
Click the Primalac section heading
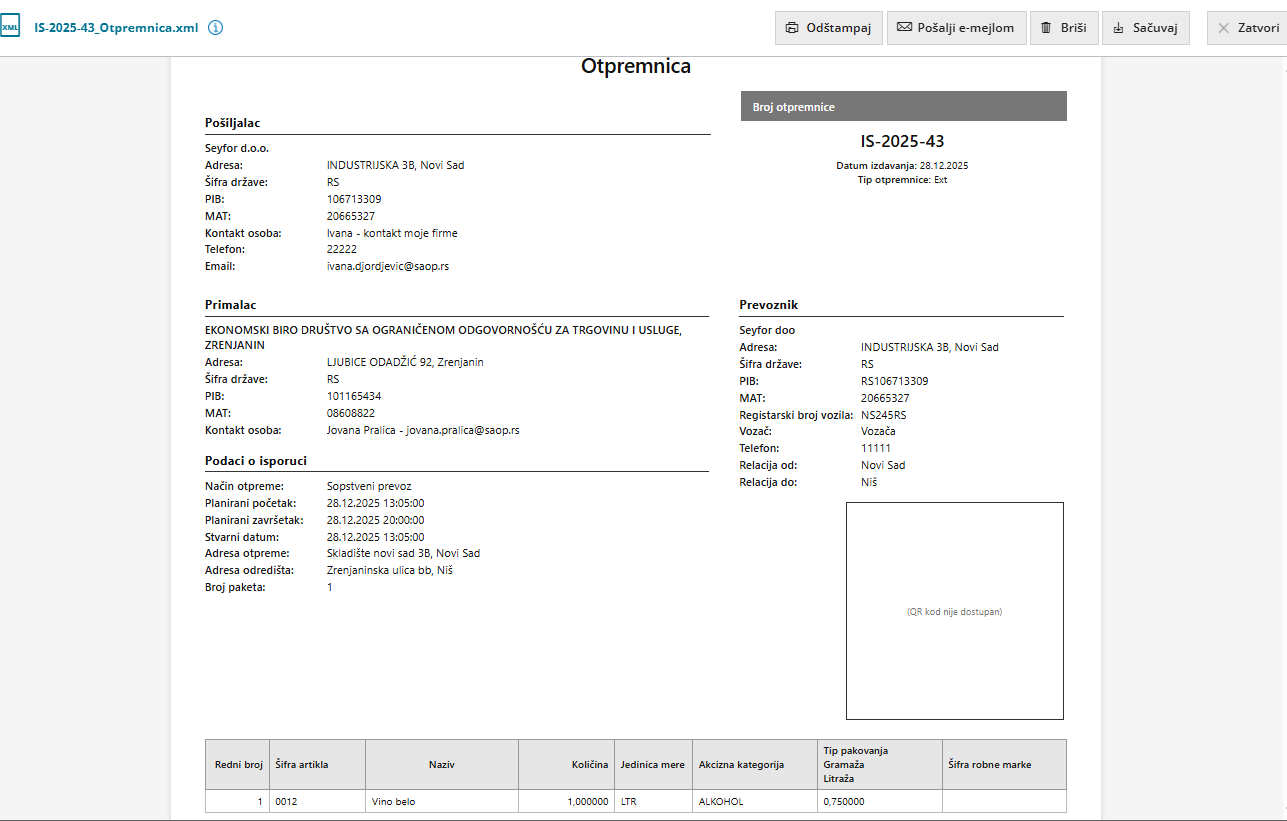tap(232, 304)
